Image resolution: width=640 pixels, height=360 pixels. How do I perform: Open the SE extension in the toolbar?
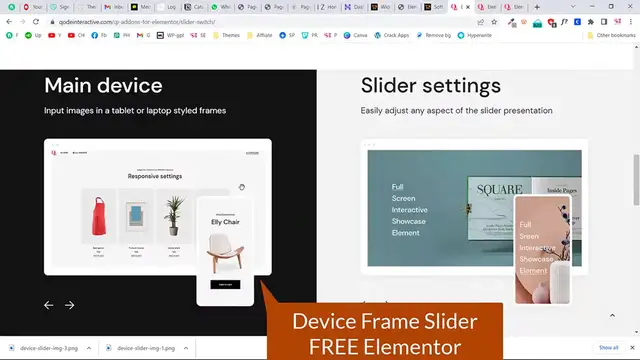[x=618, y=22]
